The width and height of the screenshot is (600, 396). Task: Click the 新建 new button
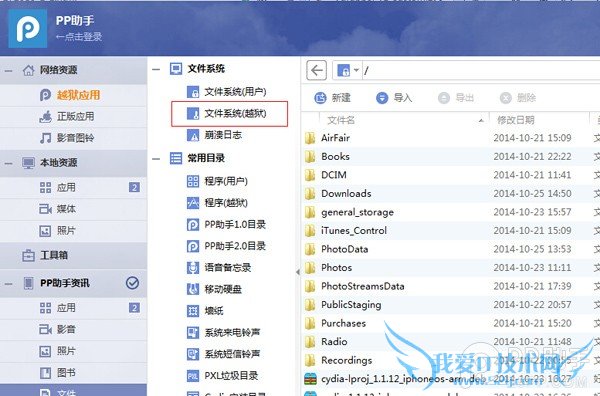pyautogui.click(x=332, y=98)
